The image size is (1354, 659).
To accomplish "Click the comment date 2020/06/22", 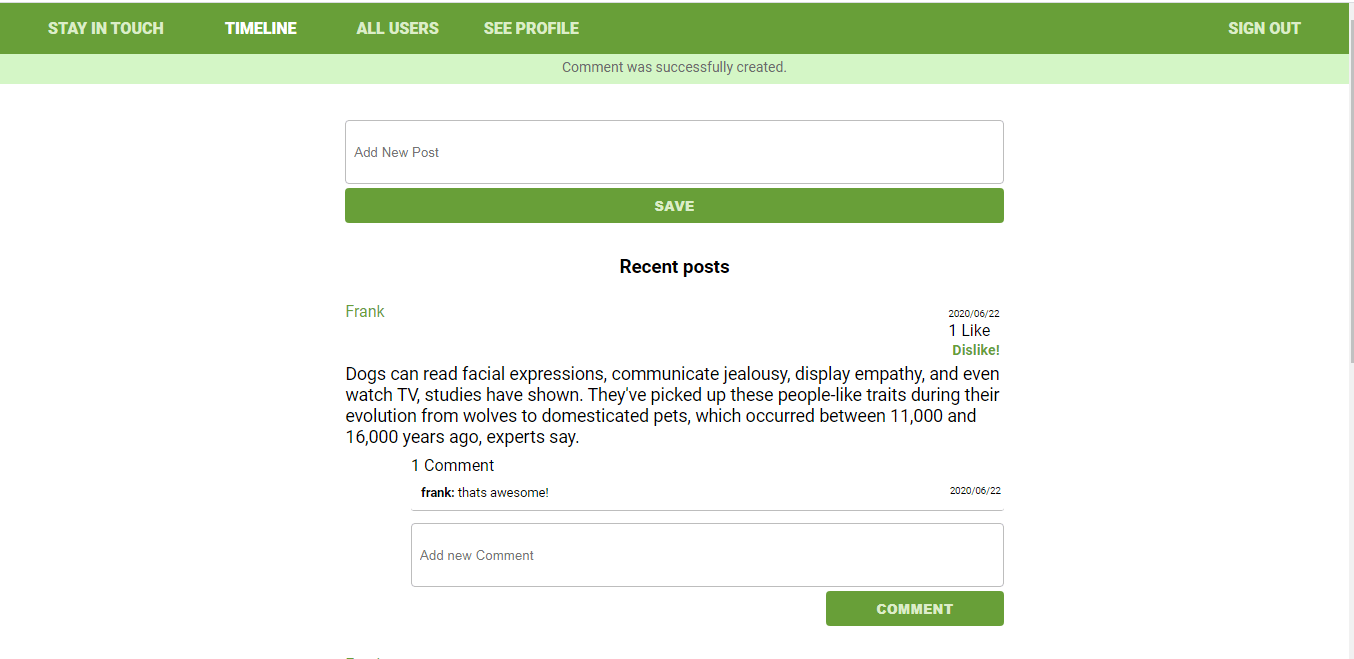I will pyautogui.click(x=975, y=491).
